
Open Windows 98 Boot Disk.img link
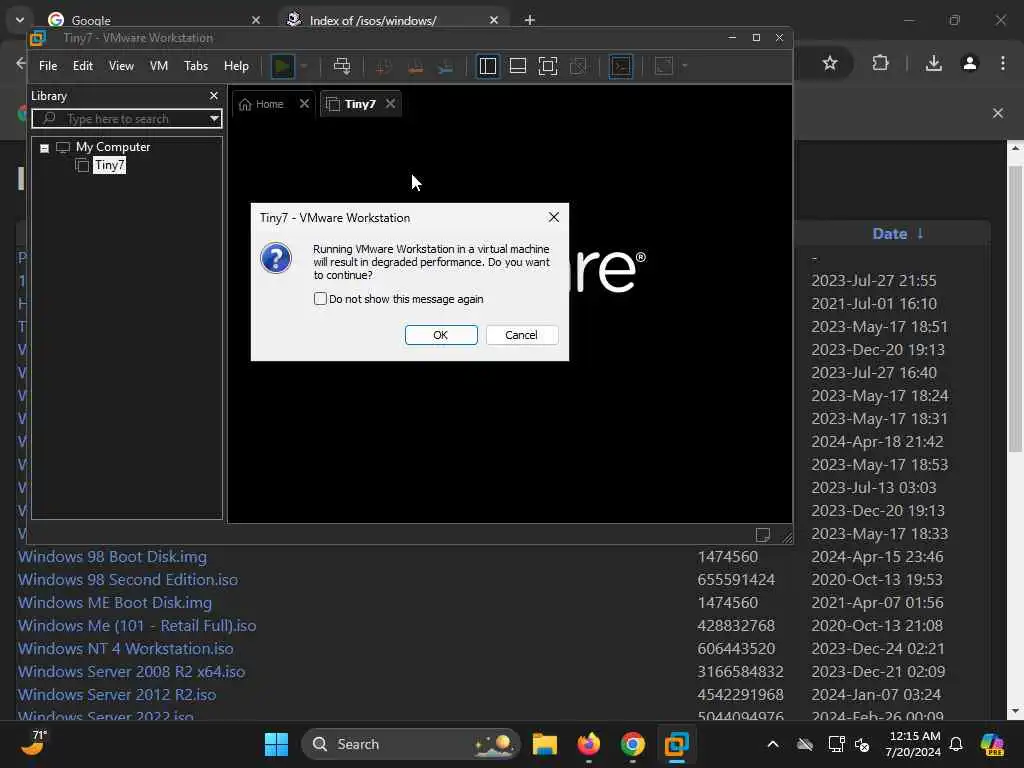pos(112,556)
